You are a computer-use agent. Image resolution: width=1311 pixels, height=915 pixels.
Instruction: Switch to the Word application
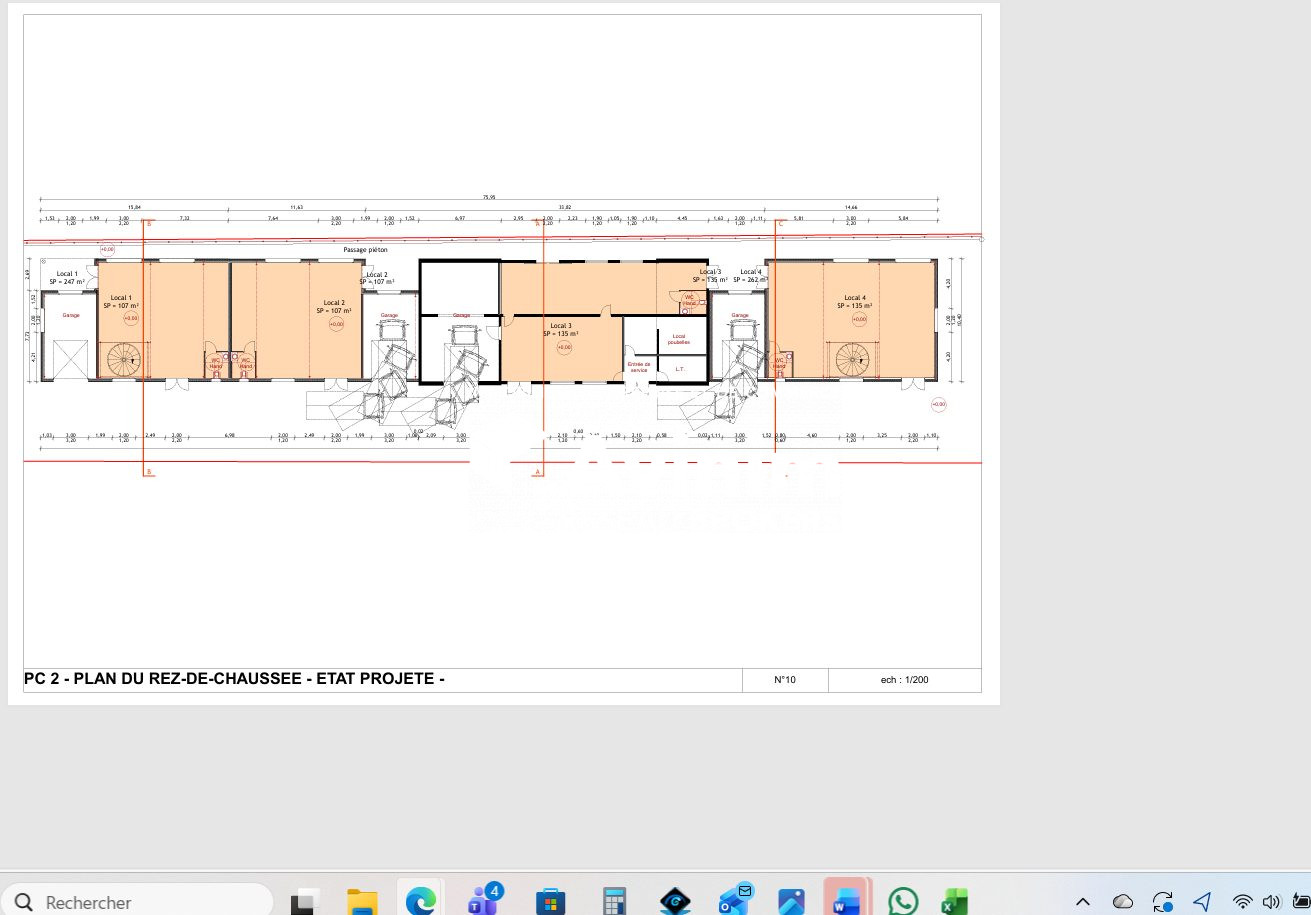(847, 900)
